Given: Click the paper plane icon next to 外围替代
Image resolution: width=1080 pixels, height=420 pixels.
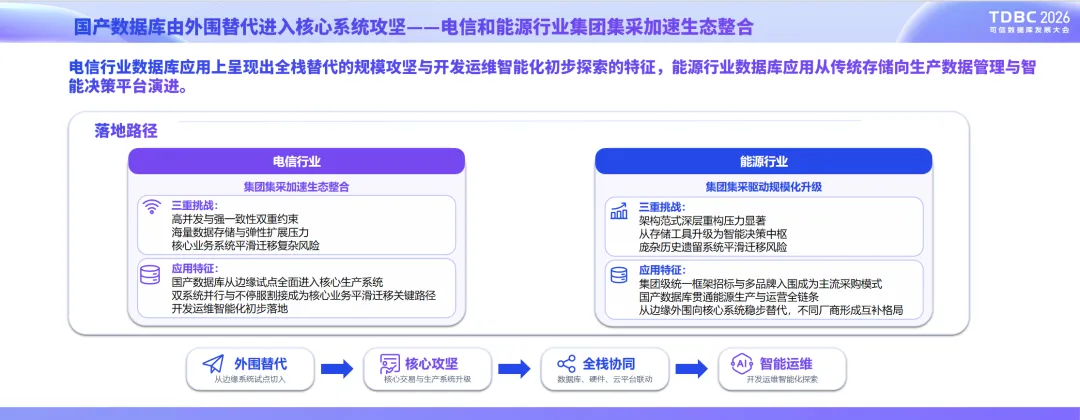Looking at the screenshot, I should [x=213, y=364].
